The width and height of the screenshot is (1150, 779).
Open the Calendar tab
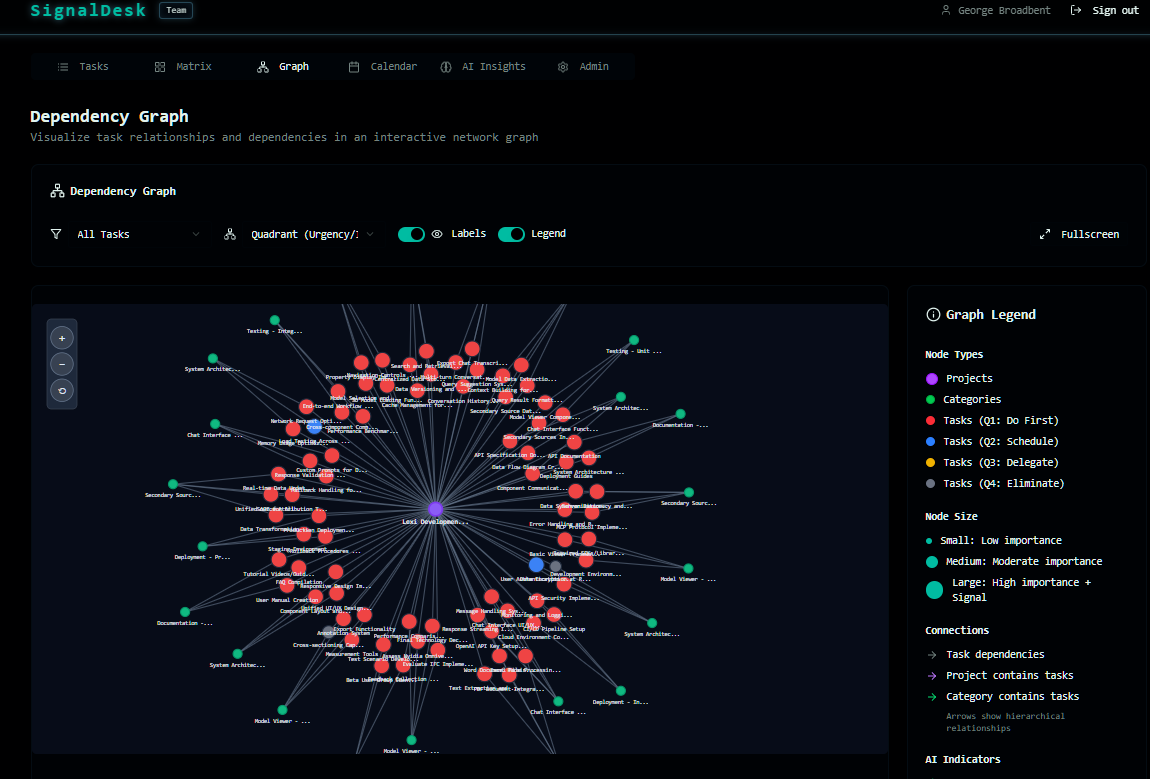click(x=383, y=67)
